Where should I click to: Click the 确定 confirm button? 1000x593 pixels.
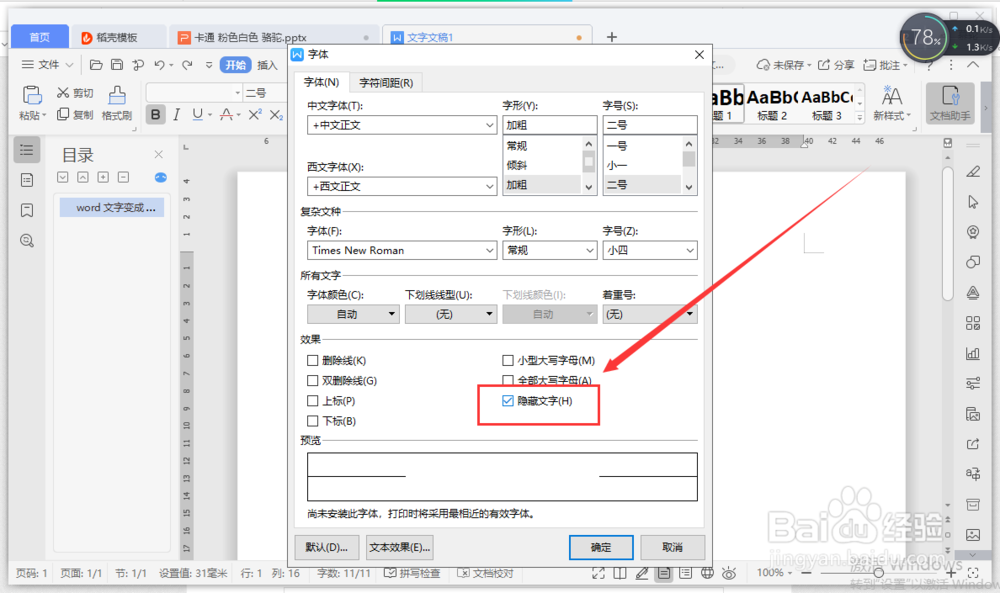(601, 547)
